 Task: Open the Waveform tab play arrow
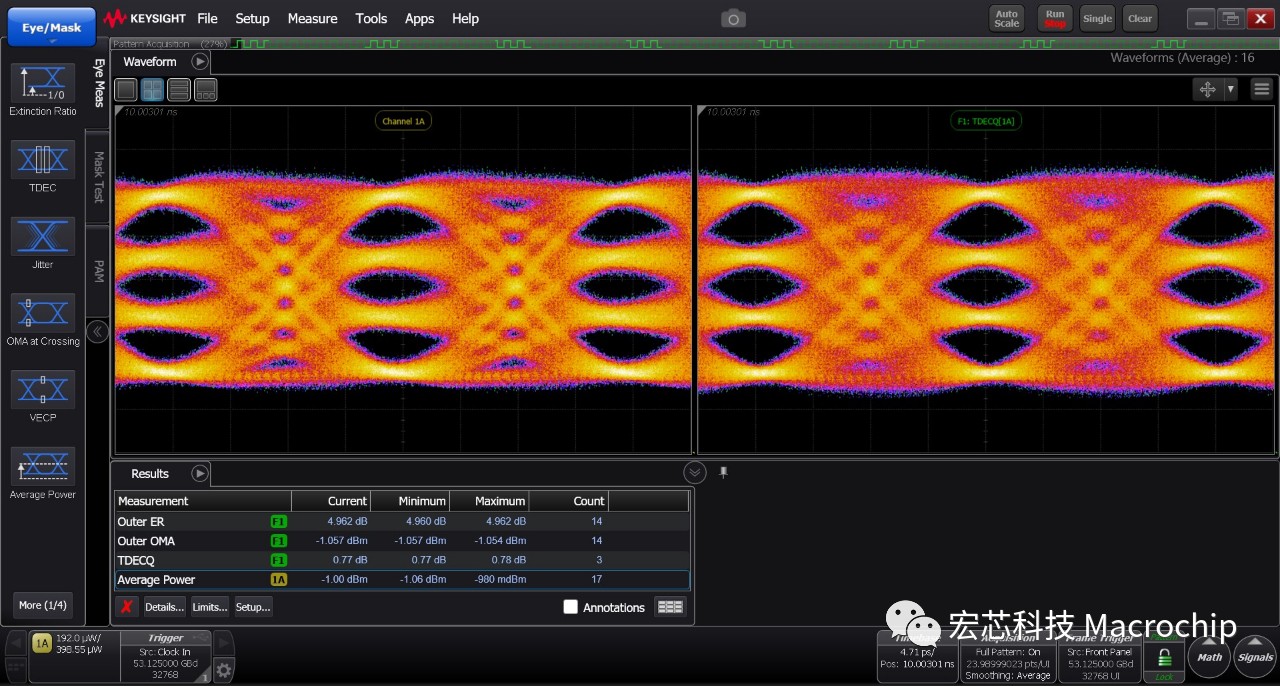pos(200,61)
